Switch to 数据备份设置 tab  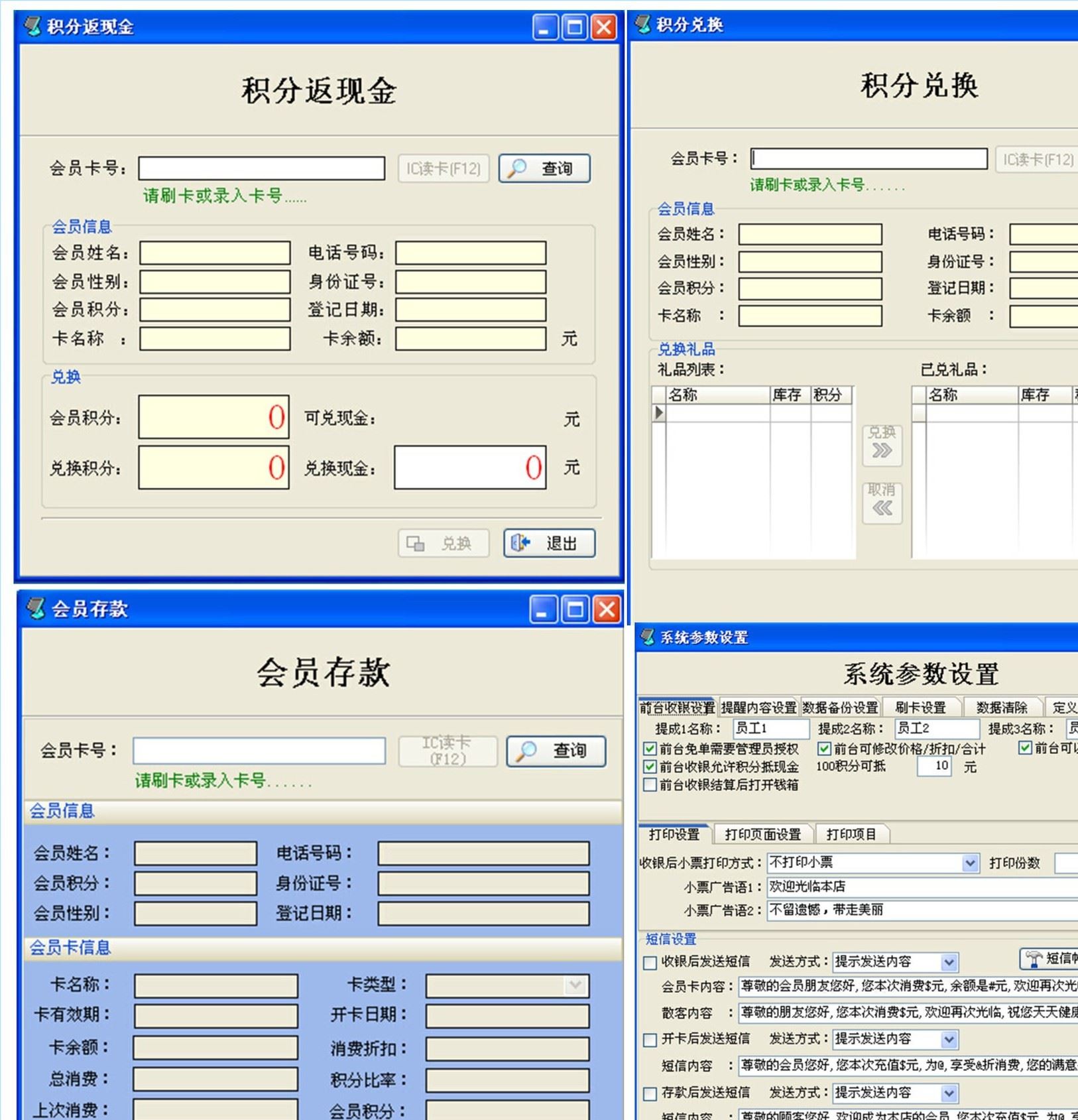pyautogui.click(x=840, y=707)
